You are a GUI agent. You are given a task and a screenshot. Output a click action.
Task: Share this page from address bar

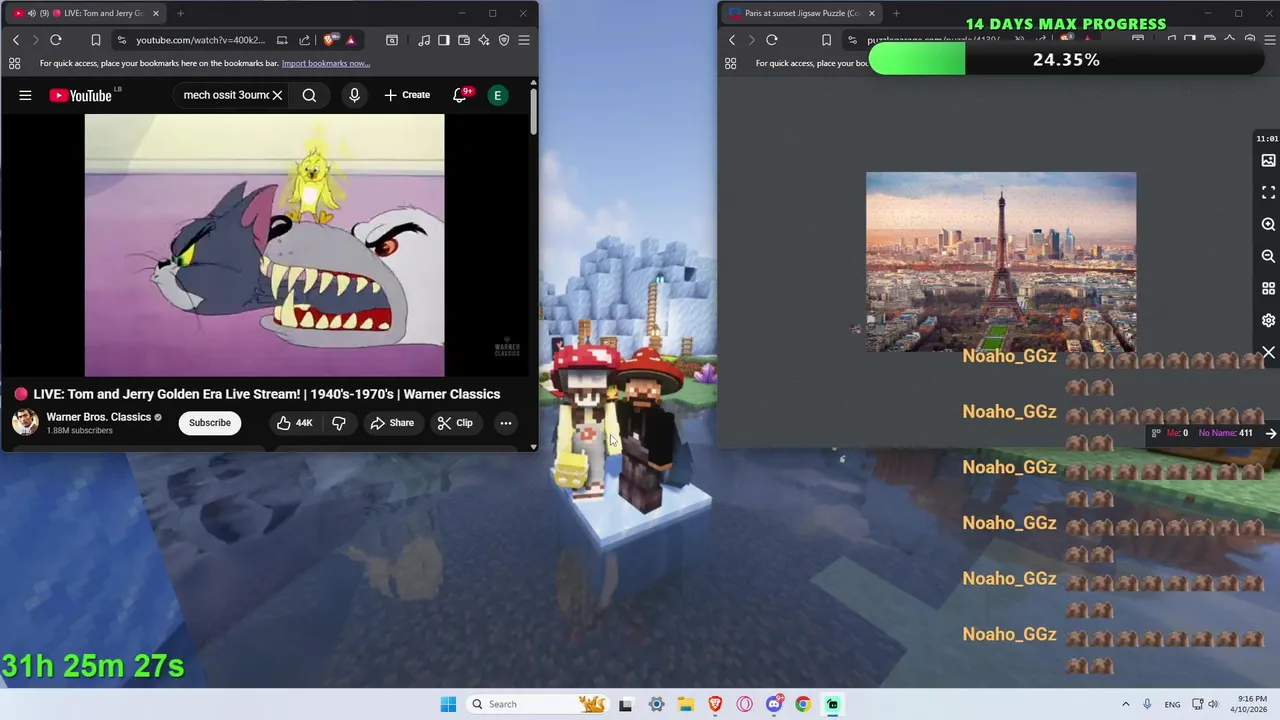pyautogui.click(x=304, y=40)
